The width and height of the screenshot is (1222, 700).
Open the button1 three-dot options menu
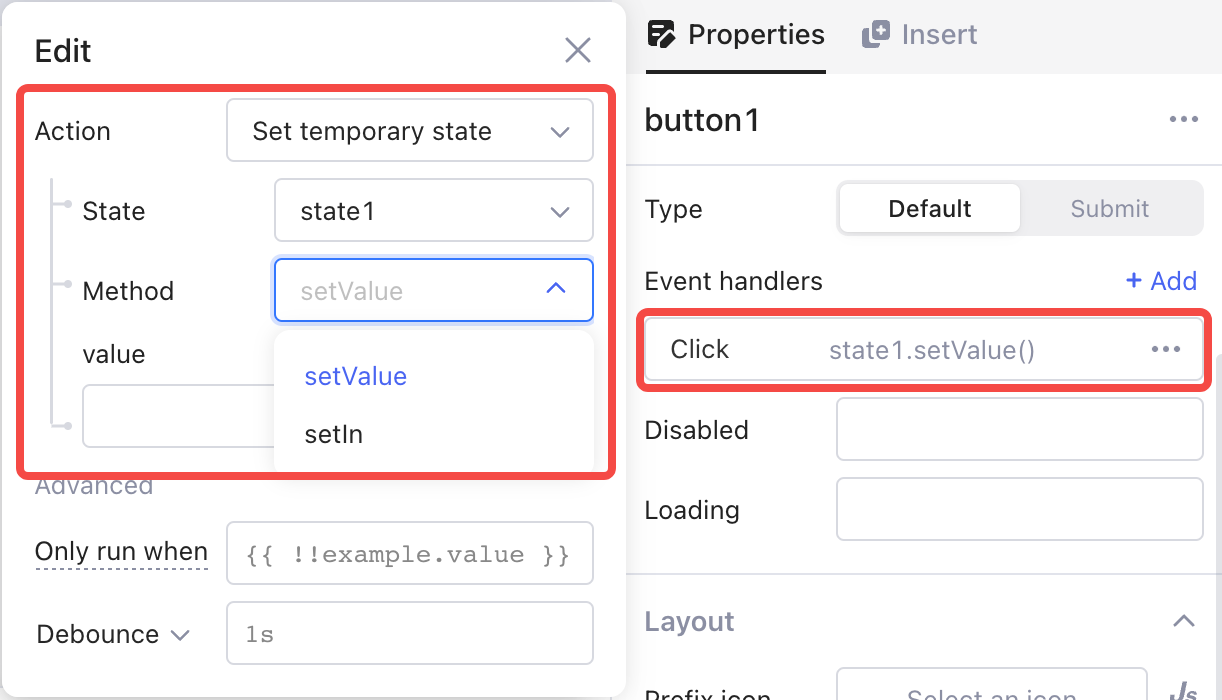coord(1183,120)
